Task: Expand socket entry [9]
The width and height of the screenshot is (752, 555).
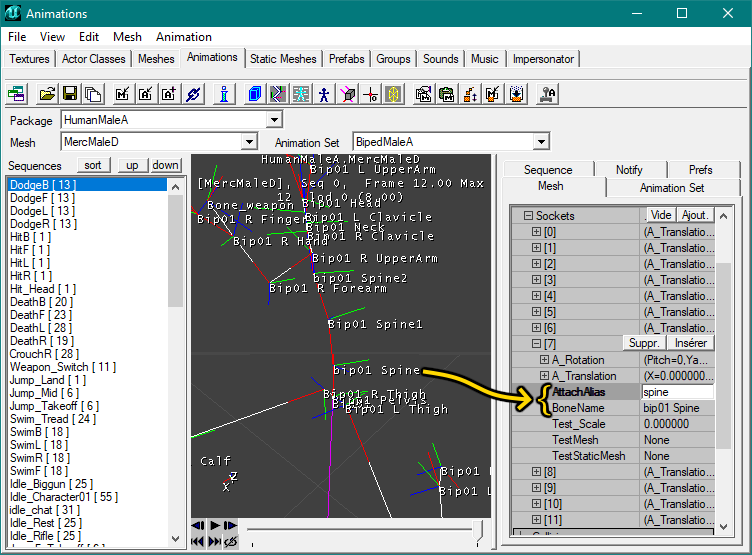Action: (536, 487)
